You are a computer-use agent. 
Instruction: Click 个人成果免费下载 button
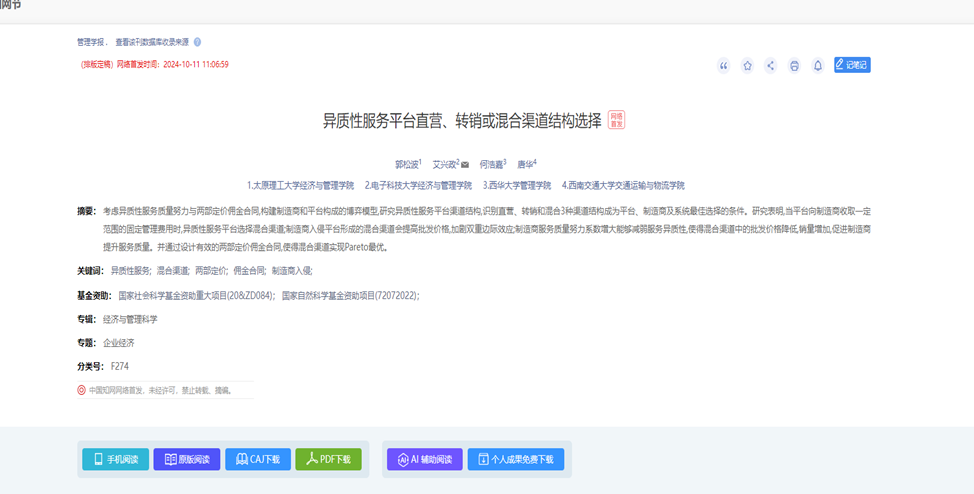point(516,459)
